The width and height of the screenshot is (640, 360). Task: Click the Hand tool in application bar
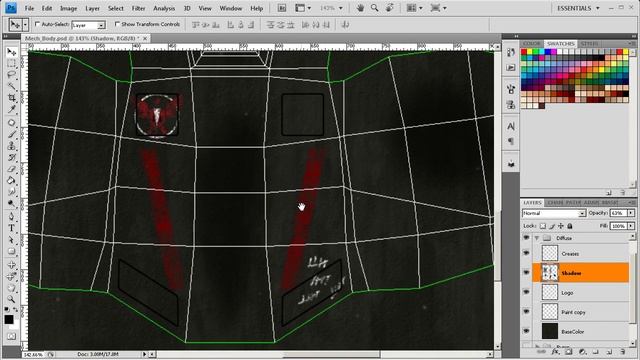360,8
